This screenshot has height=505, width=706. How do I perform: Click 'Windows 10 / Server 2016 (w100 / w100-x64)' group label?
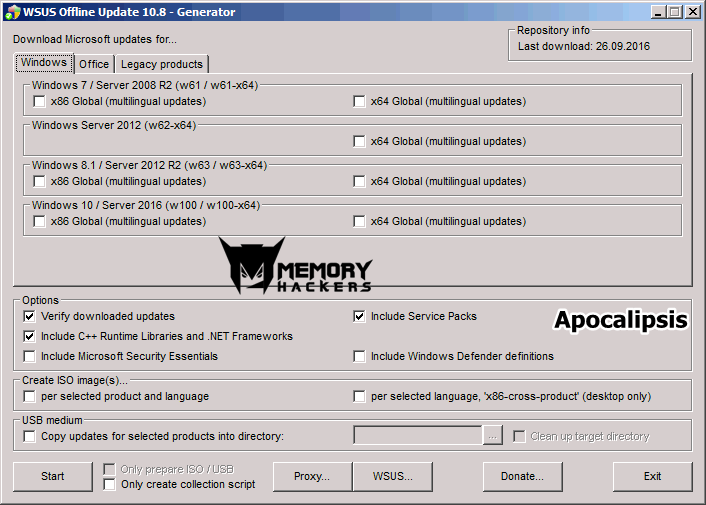[x=146, y=205]
